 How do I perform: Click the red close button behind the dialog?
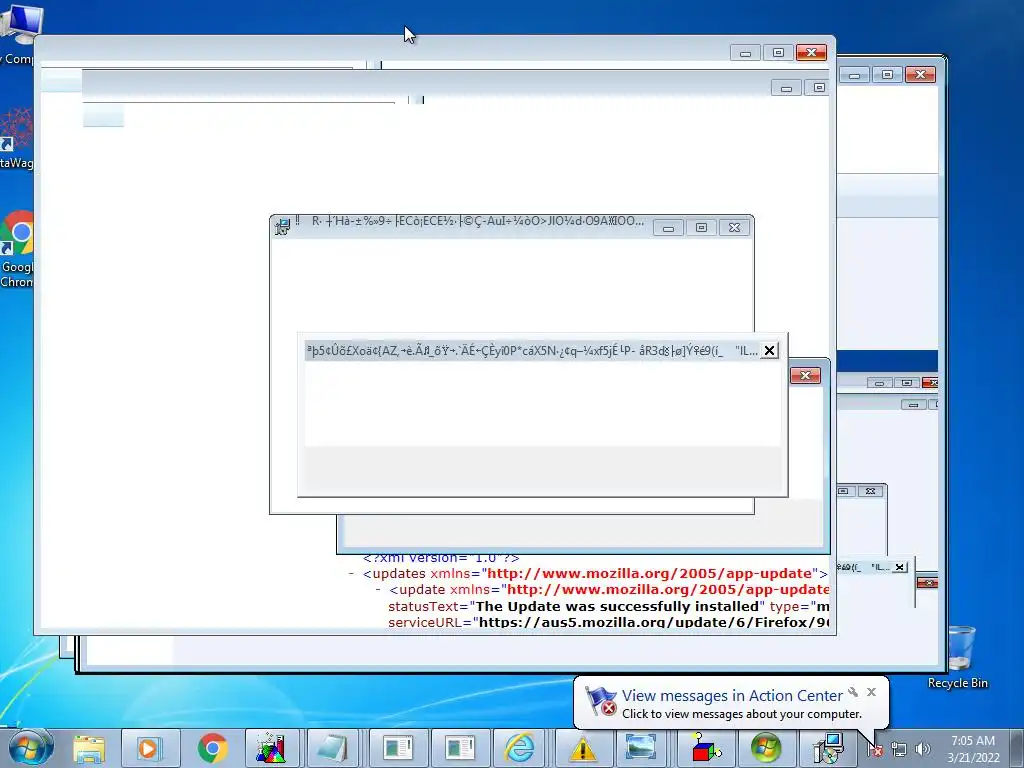pyautogui.click(x=805, y=376)
